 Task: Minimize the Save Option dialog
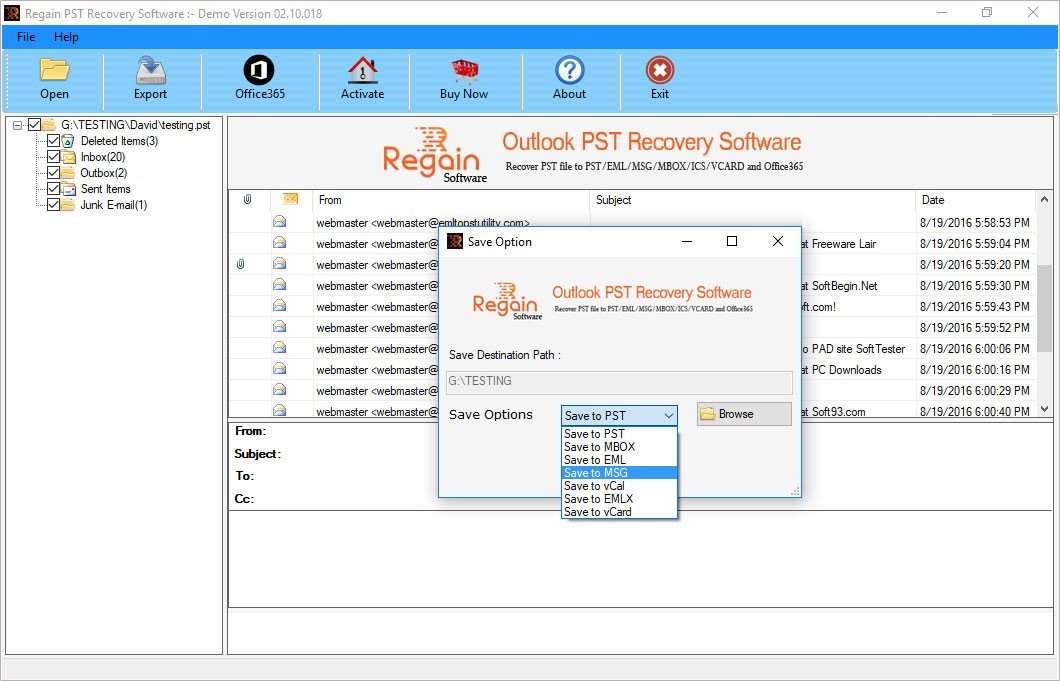click(x=687, y=241)
